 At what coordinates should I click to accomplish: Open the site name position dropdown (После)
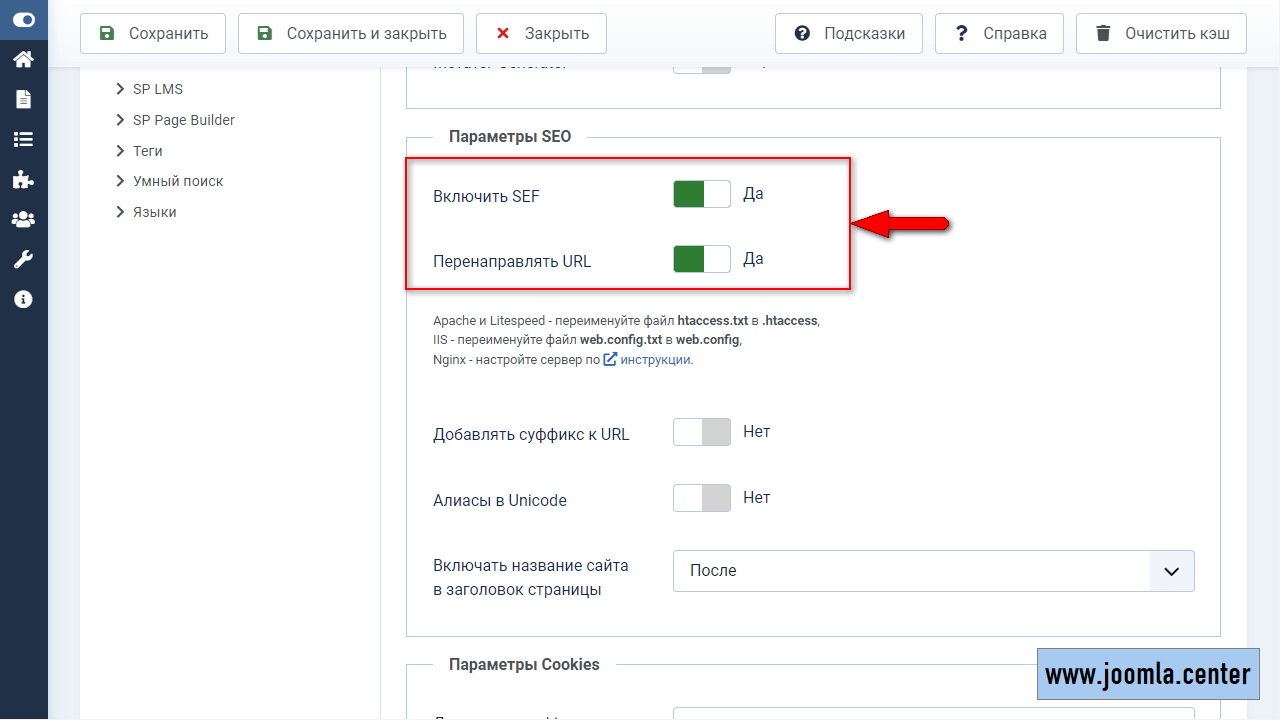[933, 571]
